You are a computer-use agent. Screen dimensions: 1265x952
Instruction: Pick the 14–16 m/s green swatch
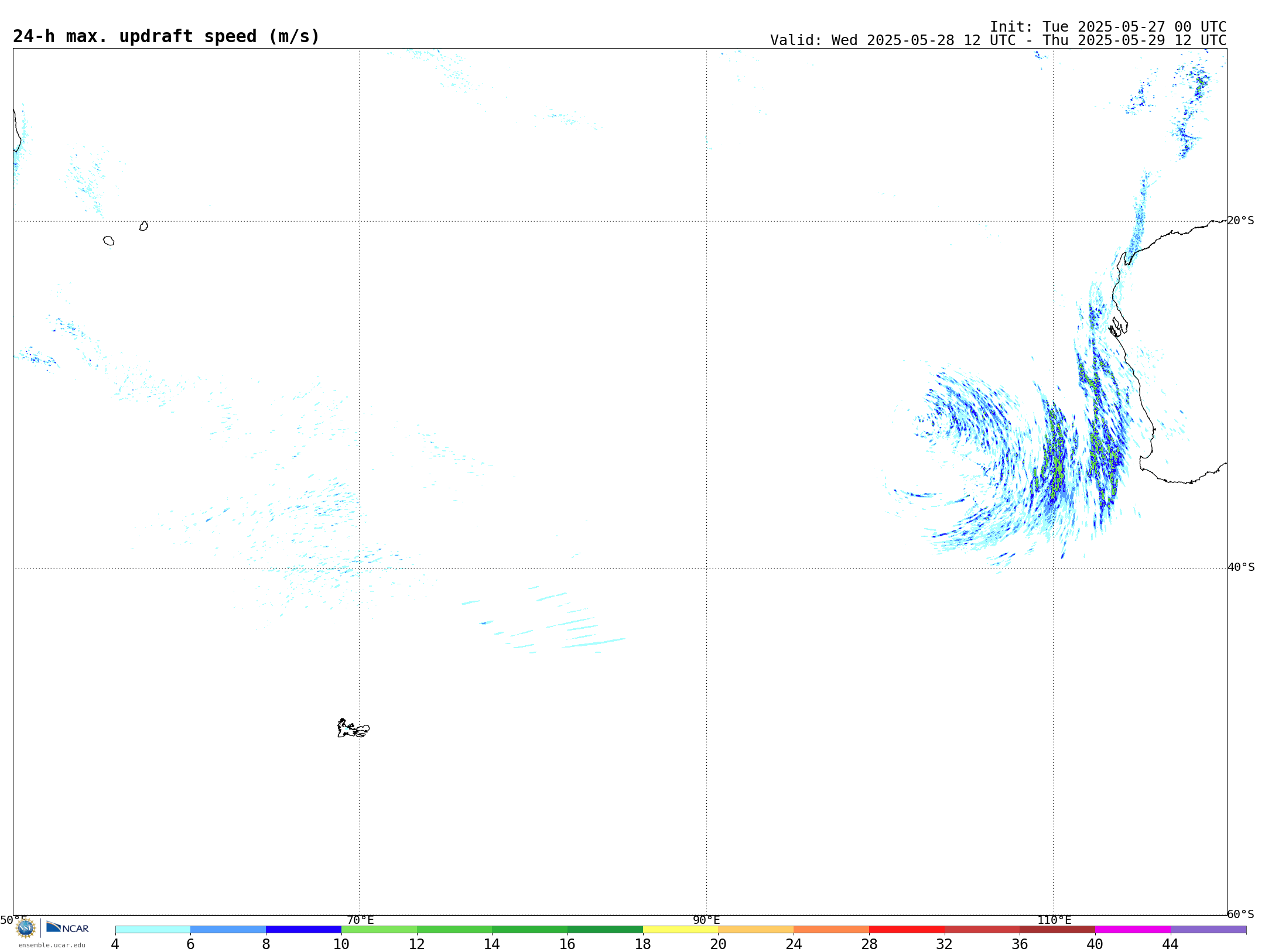click(x=530, y=929)
